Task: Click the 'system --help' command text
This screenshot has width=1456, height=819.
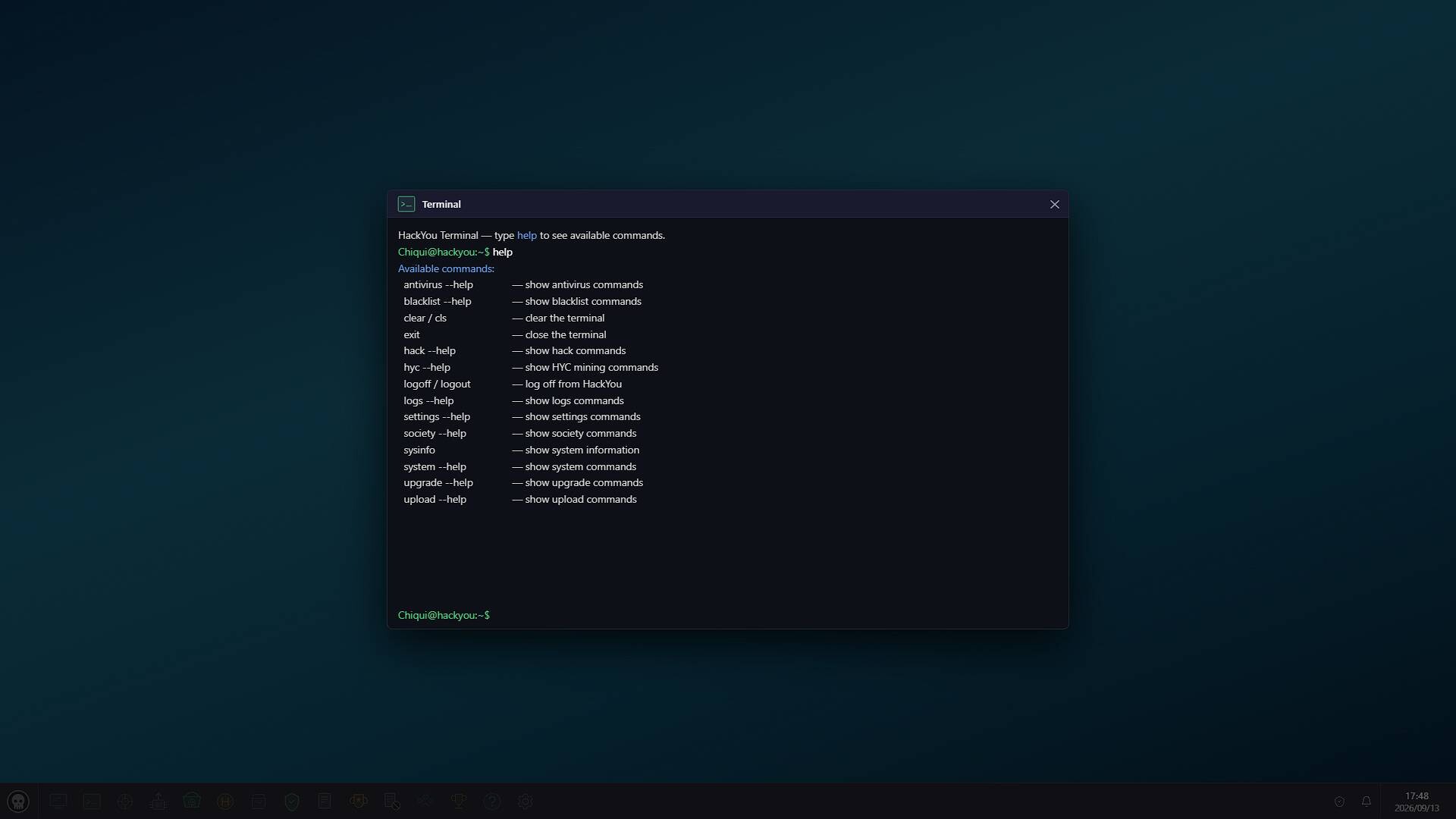Action: click(435, 466)
